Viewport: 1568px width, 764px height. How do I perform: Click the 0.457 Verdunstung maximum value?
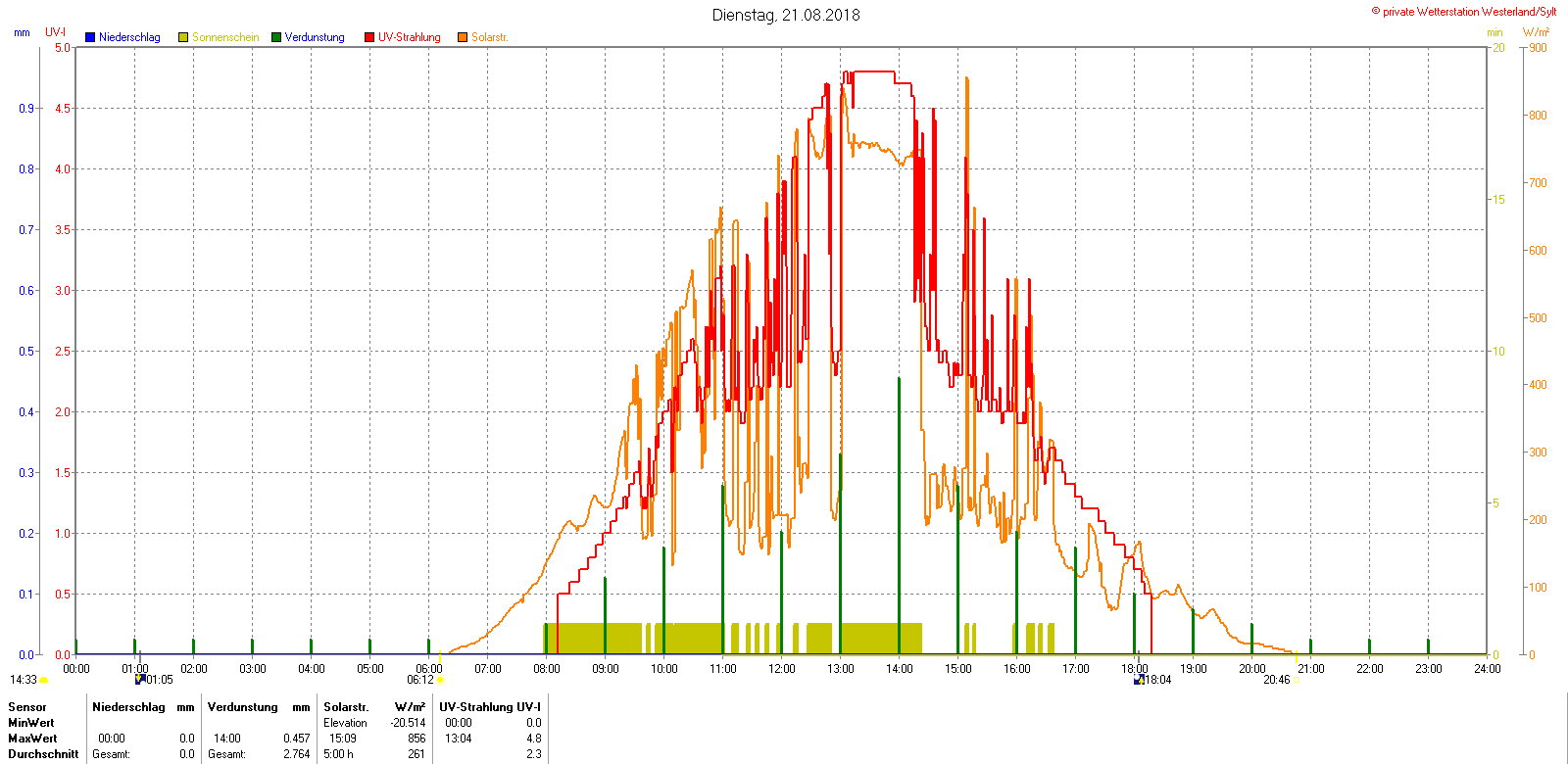coord(296,739)
